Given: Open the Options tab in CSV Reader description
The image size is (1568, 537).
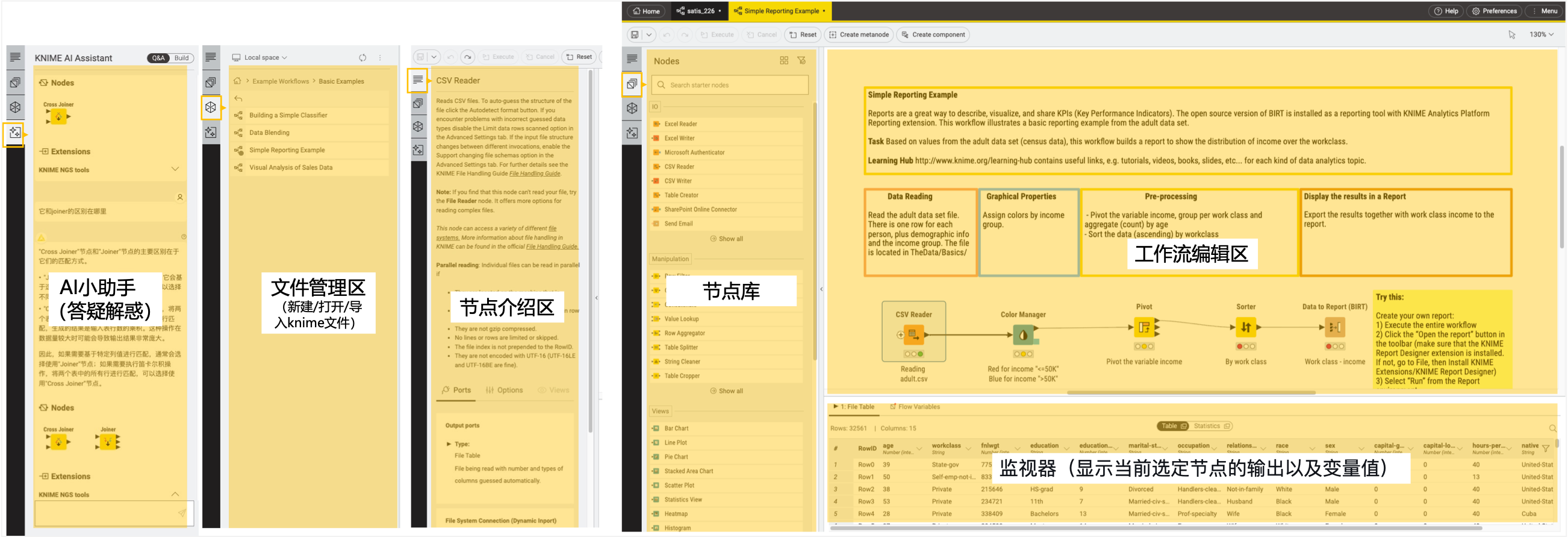Looking at the screenshot, I should 505,390.
